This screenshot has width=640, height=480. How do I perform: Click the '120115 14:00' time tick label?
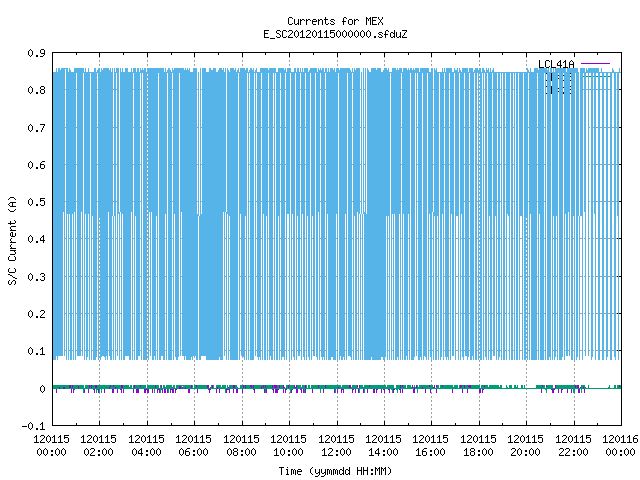(383, 446)
